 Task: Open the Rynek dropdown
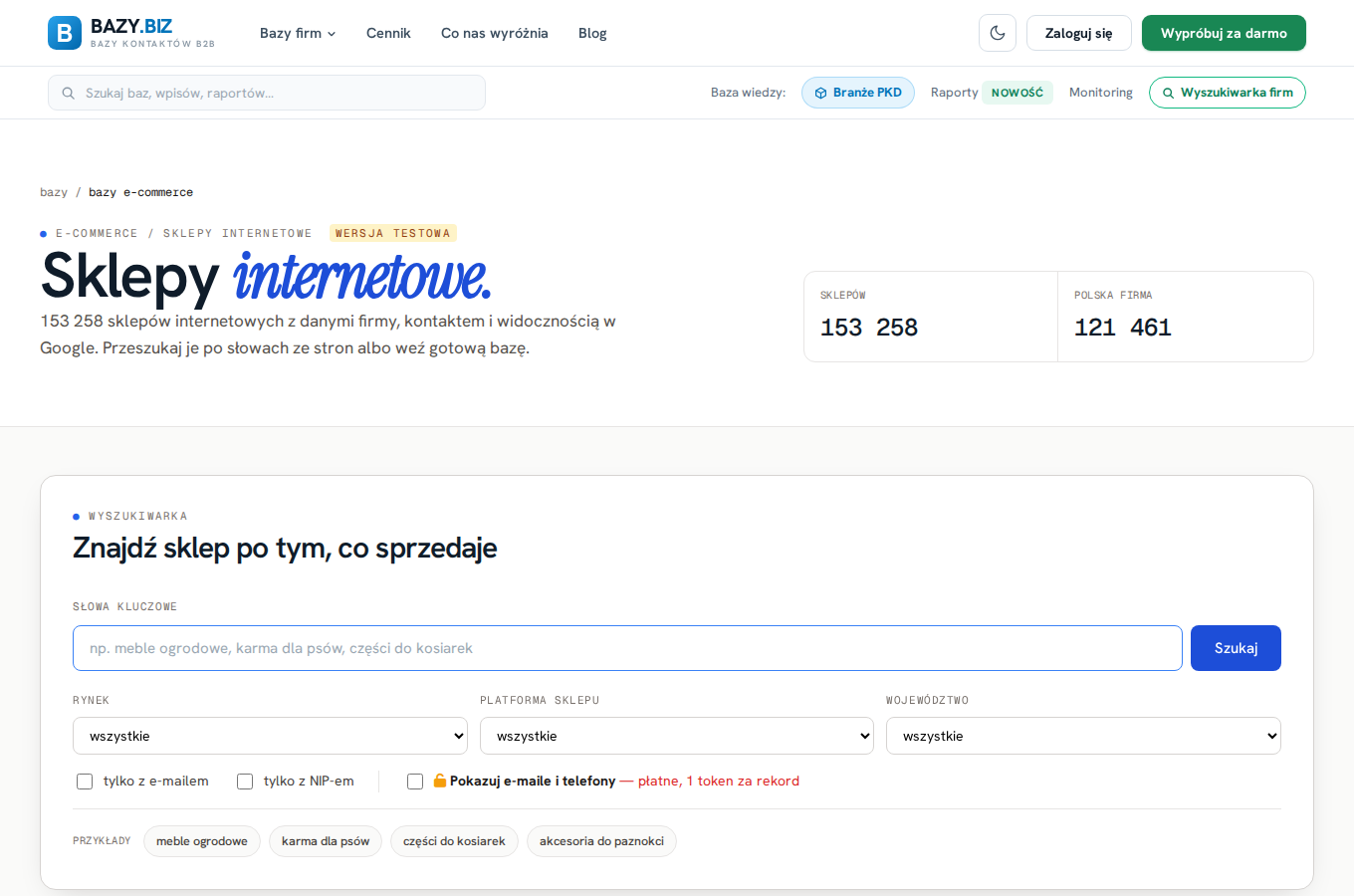click(x=270, y=736)
